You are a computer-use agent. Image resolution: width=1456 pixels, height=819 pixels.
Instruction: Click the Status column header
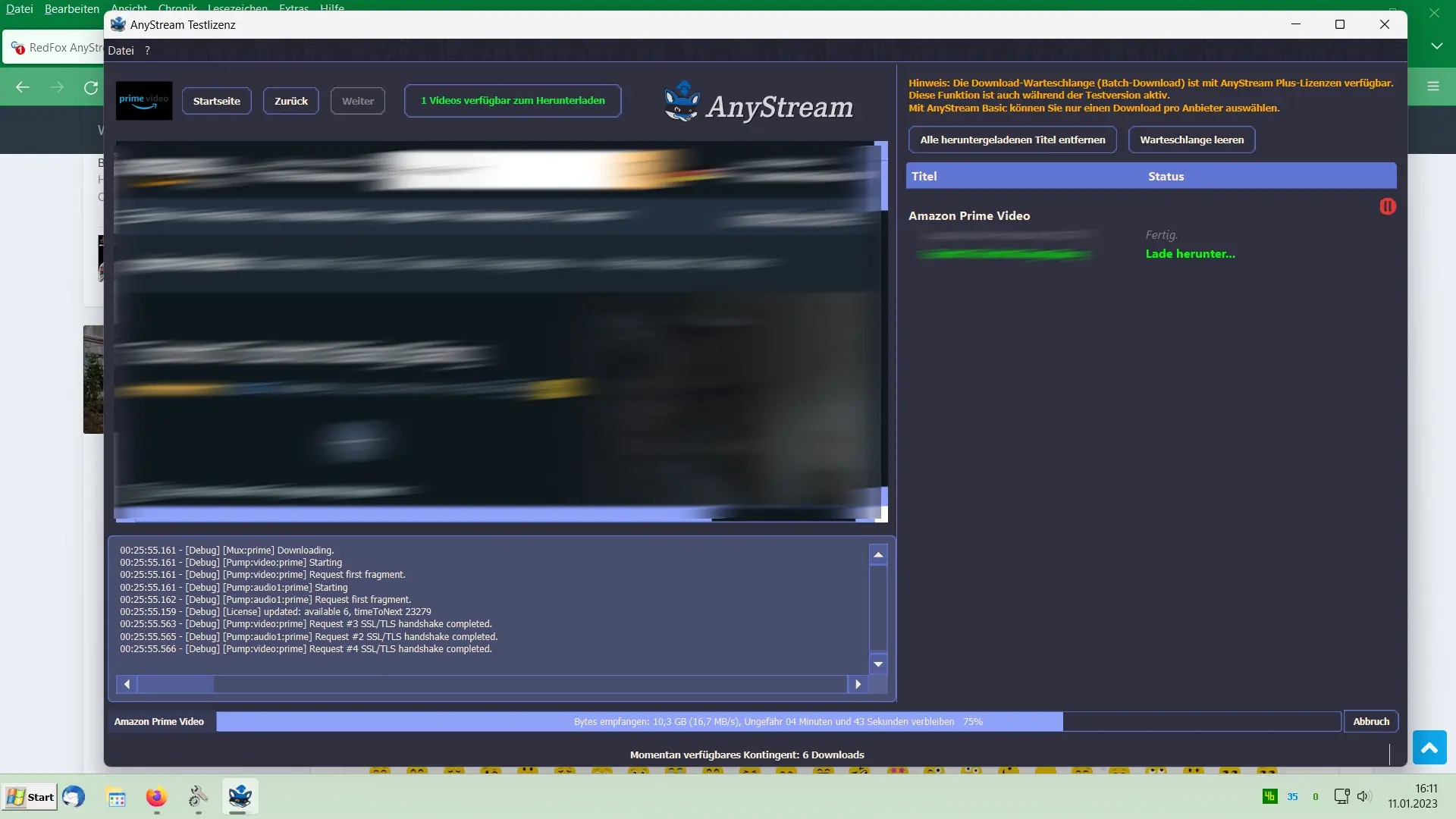click(1166, 176)
